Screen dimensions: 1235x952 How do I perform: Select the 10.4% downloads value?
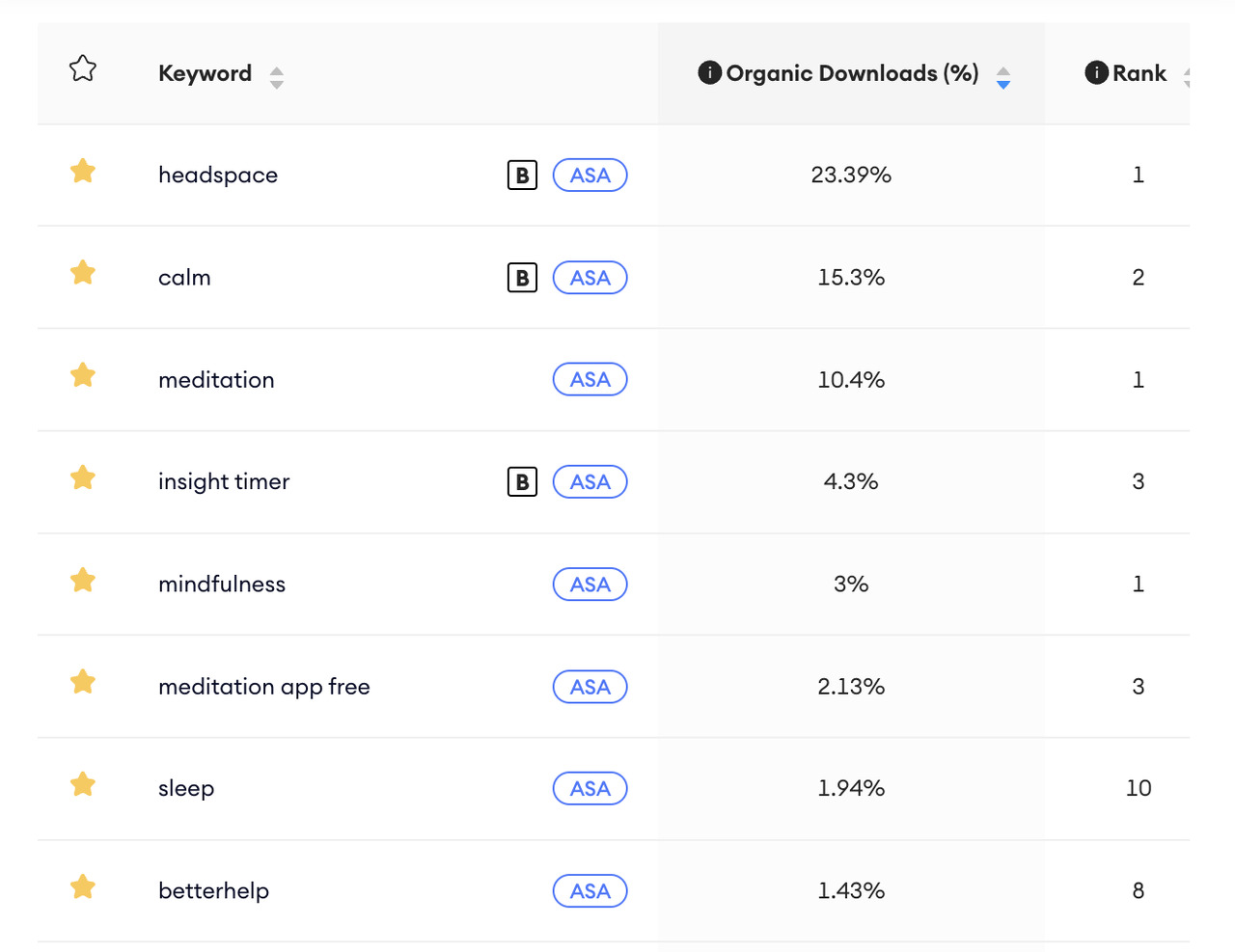coord(851,380)
